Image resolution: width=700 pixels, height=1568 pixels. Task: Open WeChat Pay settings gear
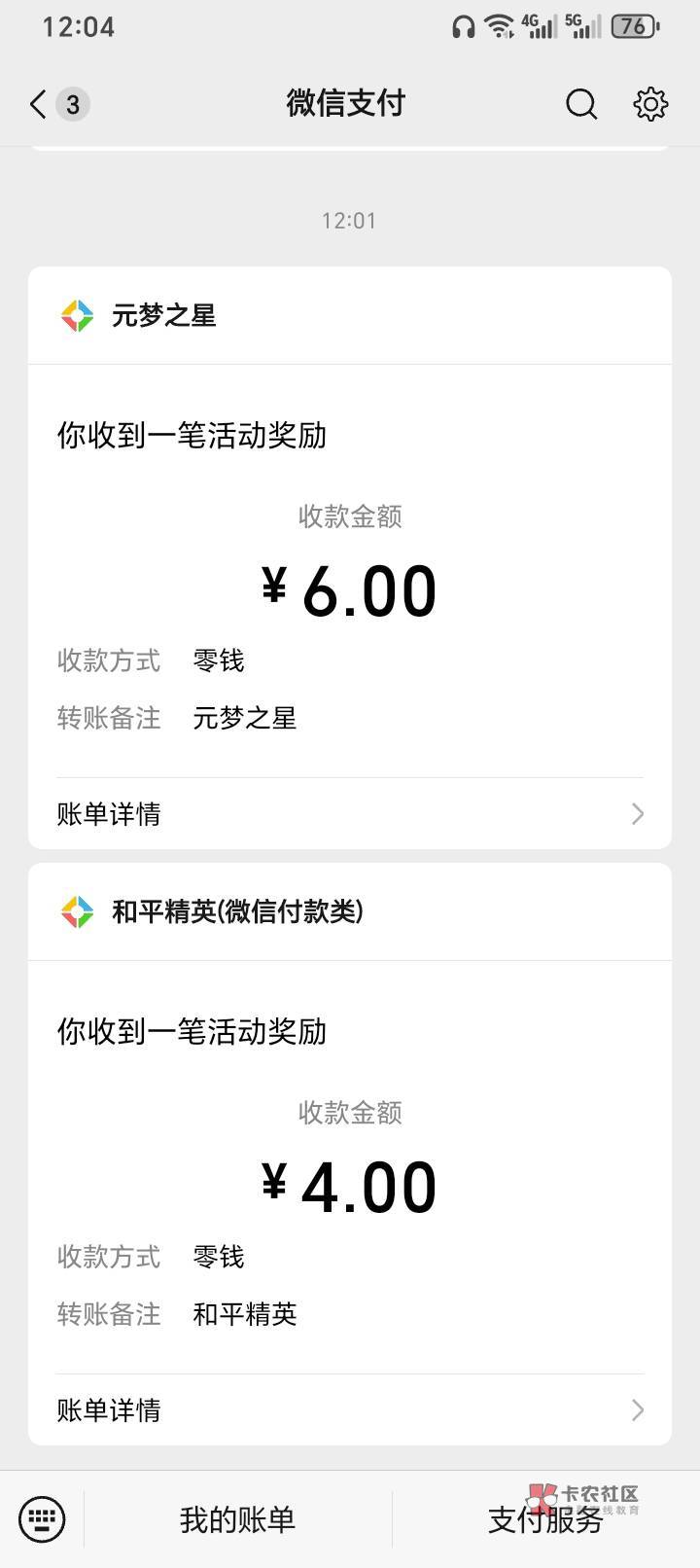[650, 104]
